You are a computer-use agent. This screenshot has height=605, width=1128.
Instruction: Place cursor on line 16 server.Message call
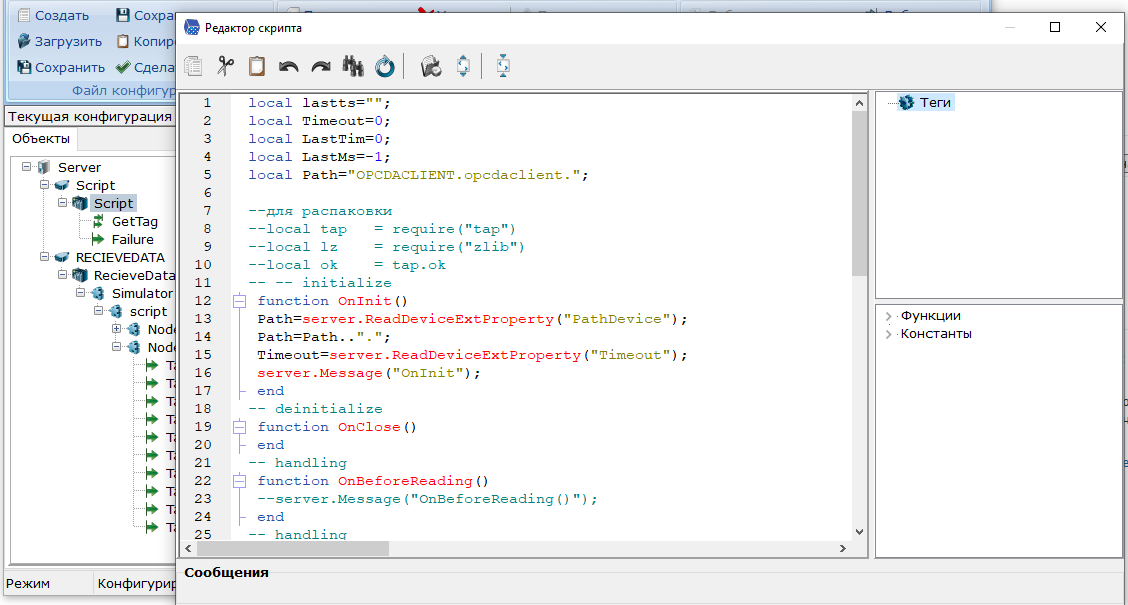click(x=369, y=373)
